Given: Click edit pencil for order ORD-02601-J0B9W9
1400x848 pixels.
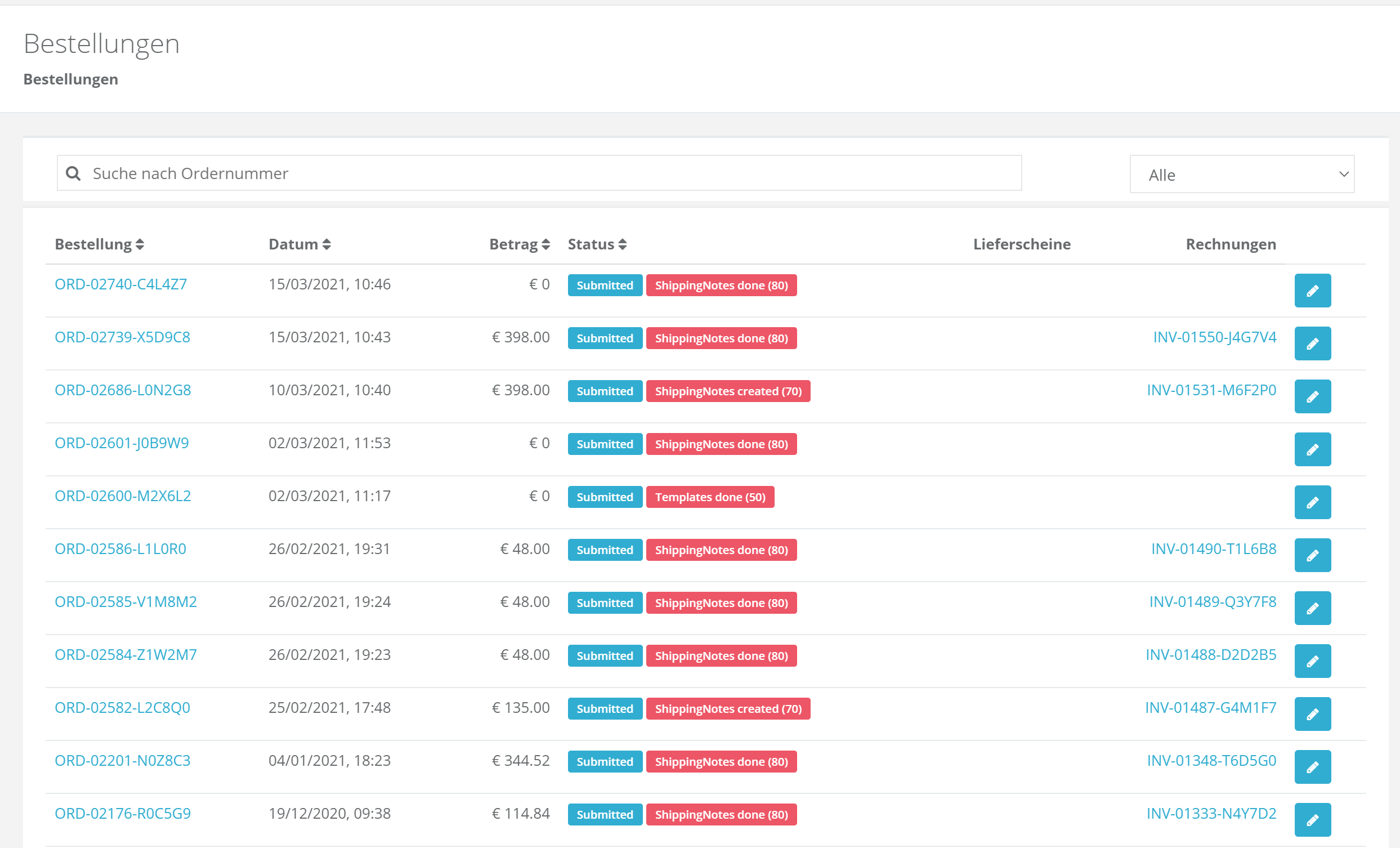Looking at the screenshot, I should (1313, 449).
